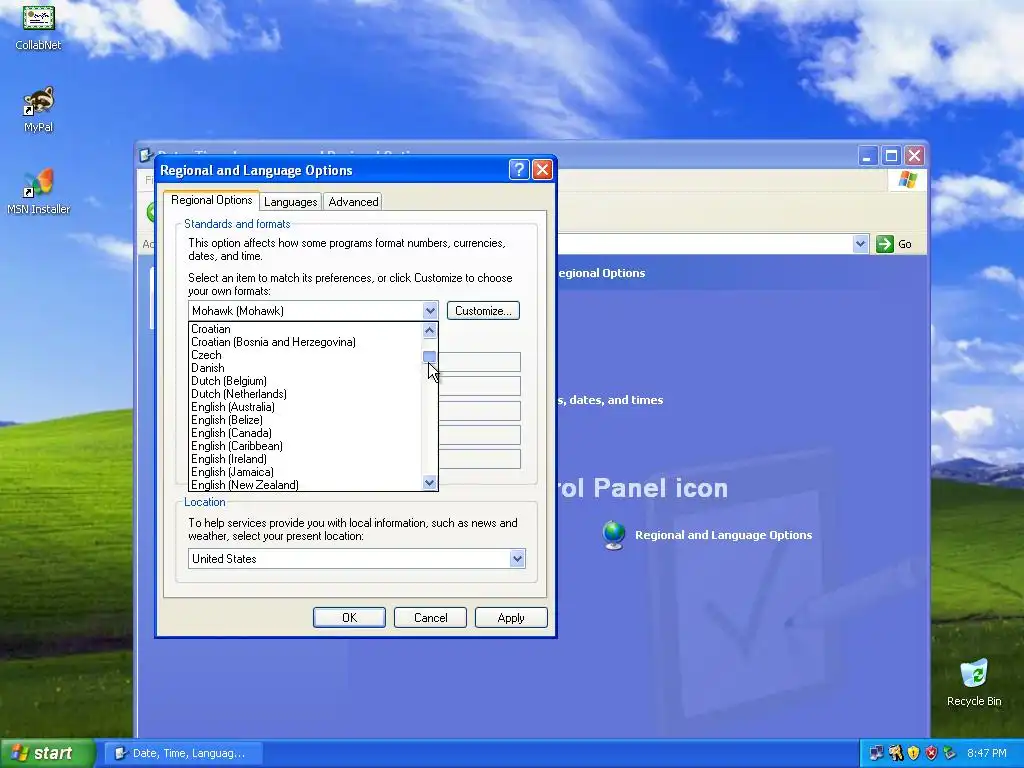This screenshot has height=768, width=1024.
Task: Maximize the Control Panel background window
Action: (x=891, y=155)
